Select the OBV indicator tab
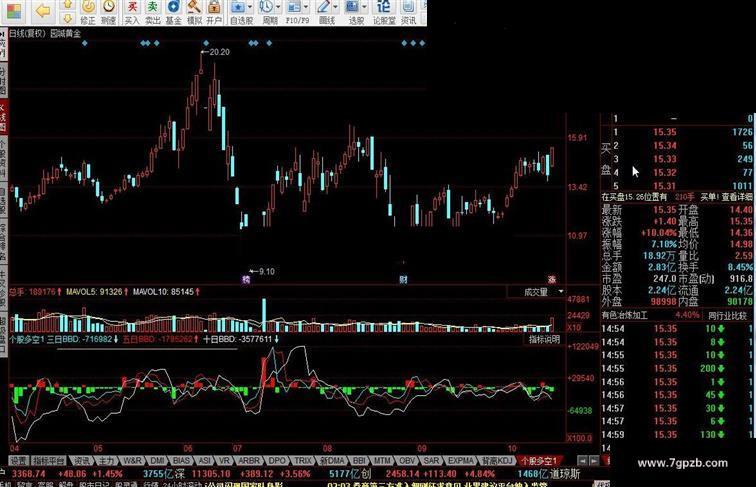The height and width of the screenshot is (487, 756). pyautogui.click(x=407, y=461)
